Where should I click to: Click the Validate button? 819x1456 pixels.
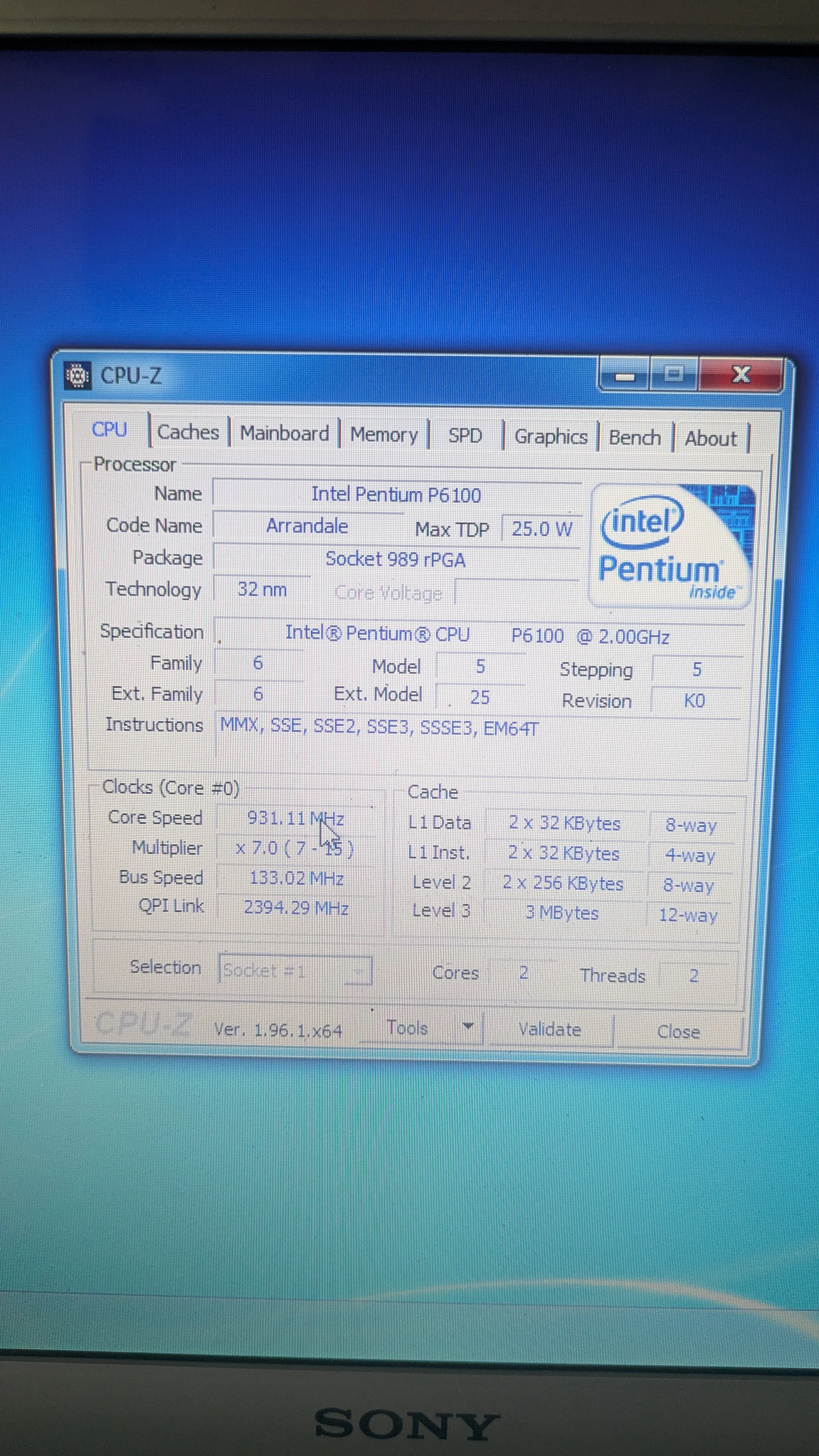(550, 1030)
